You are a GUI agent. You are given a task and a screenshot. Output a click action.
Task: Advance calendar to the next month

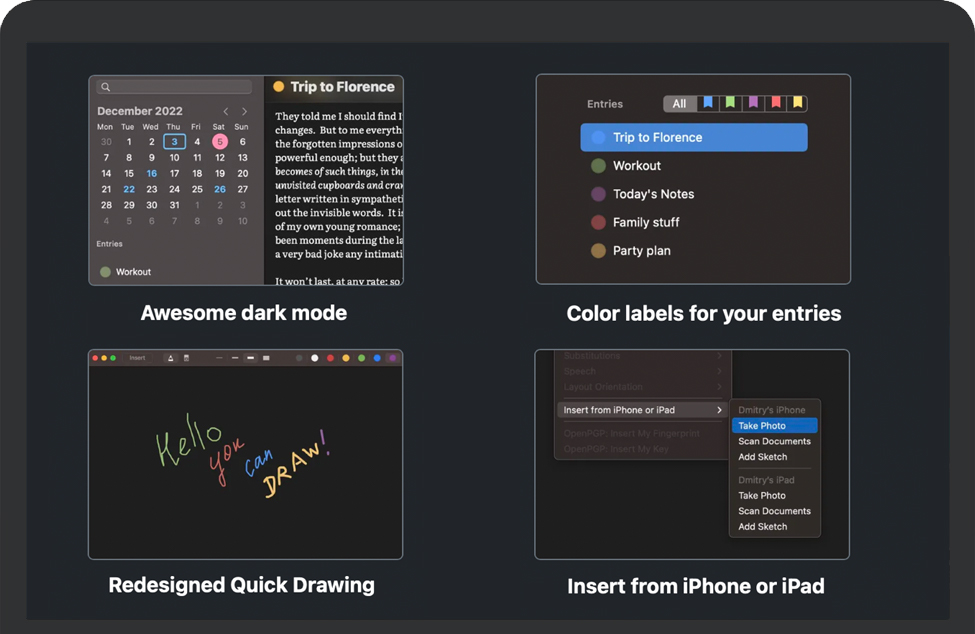(244, 112)
